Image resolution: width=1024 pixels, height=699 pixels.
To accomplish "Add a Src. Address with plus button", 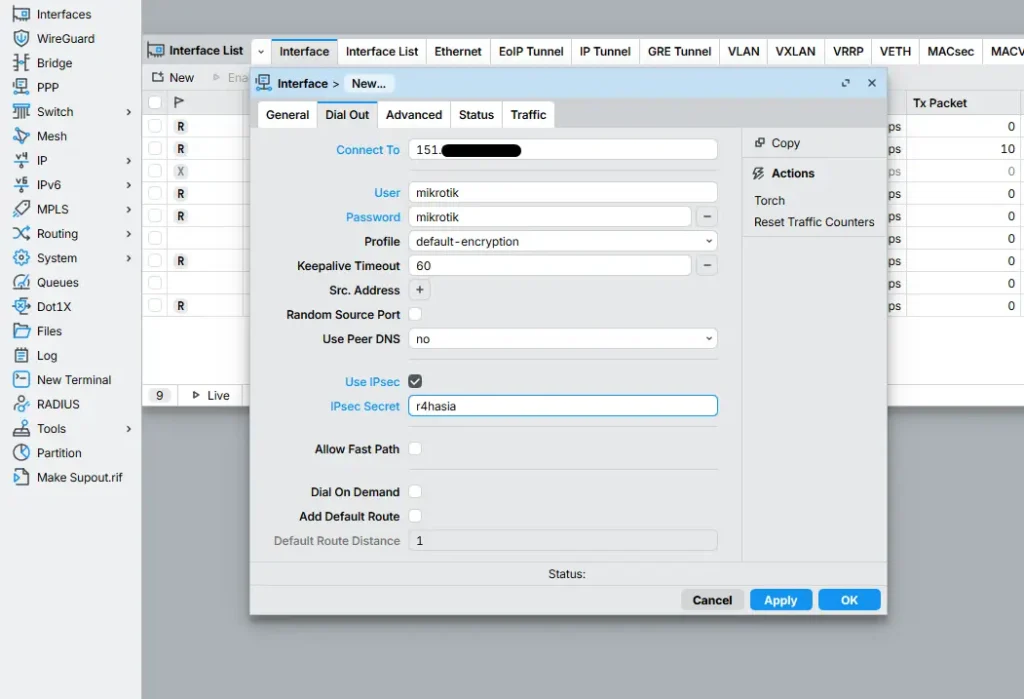I will (419, 290).
